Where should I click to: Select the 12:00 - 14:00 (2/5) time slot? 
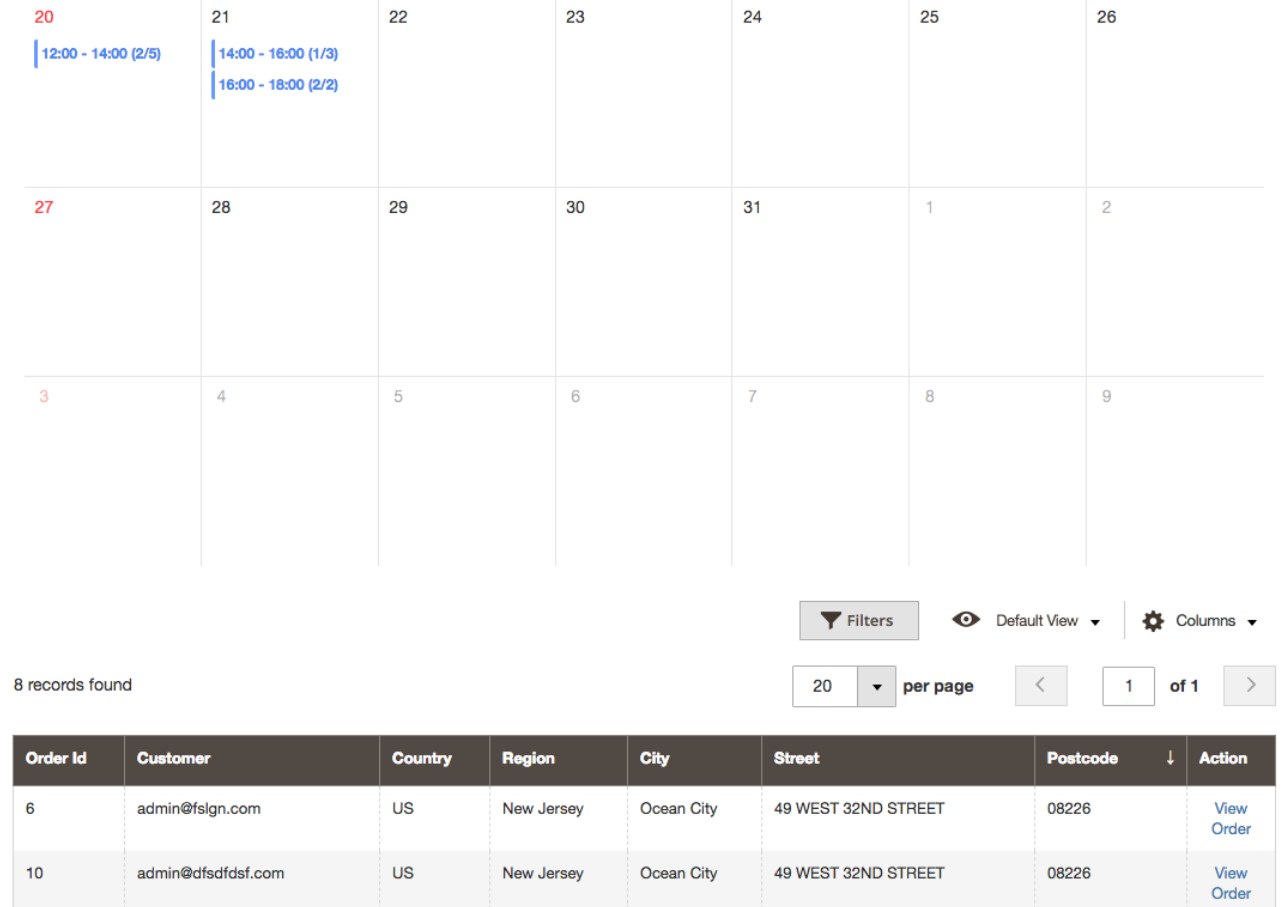100,54
